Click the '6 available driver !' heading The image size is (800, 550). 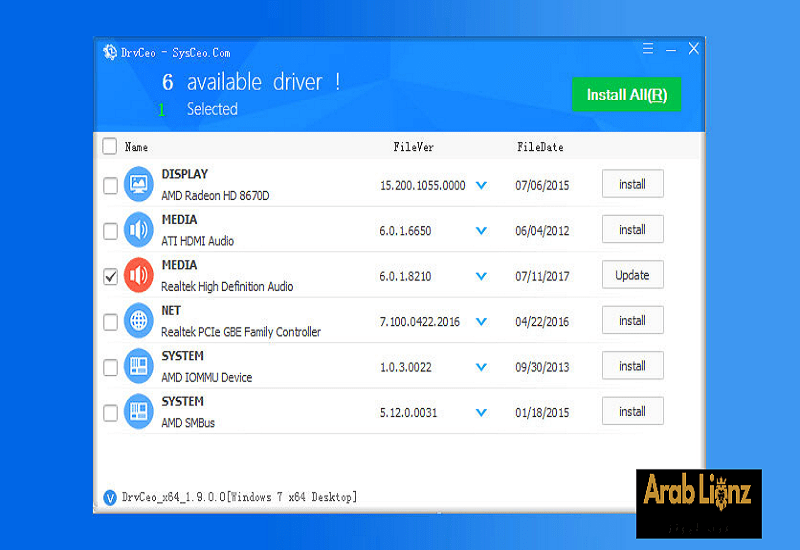(x=251, y=82)
